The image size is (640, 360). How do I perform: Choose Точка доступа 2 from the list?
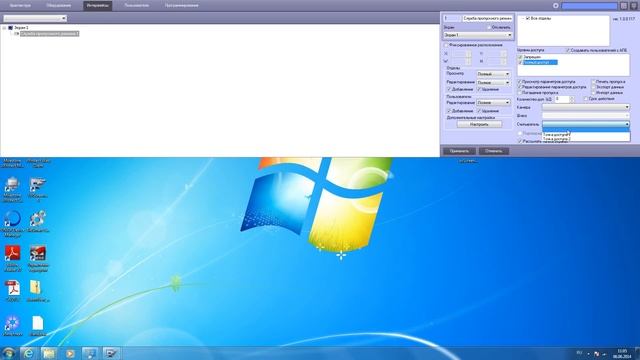[x=586, y=139]
